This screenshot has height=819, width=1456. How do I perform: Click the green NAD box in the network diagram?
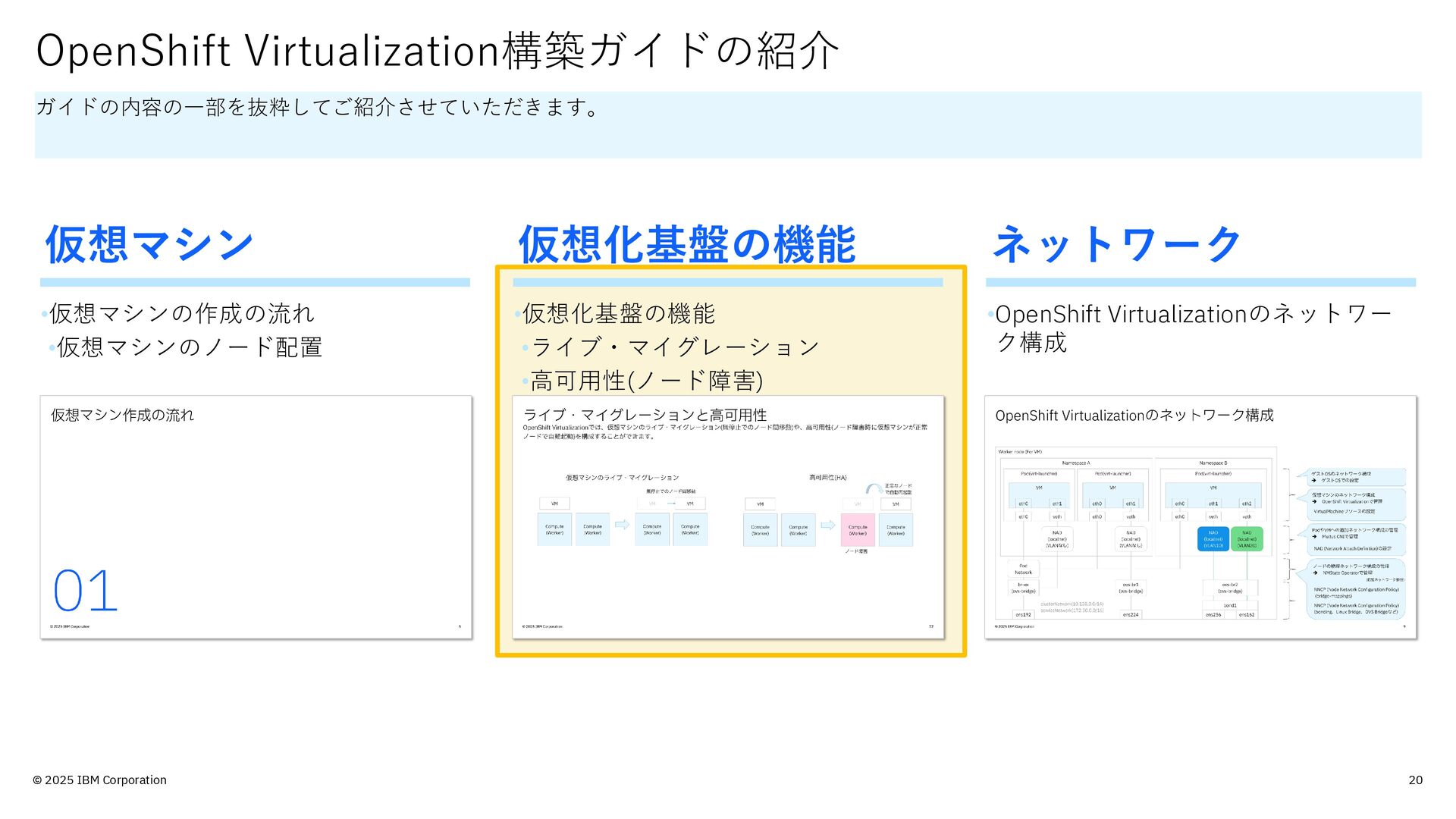(x=1247, y=539)
